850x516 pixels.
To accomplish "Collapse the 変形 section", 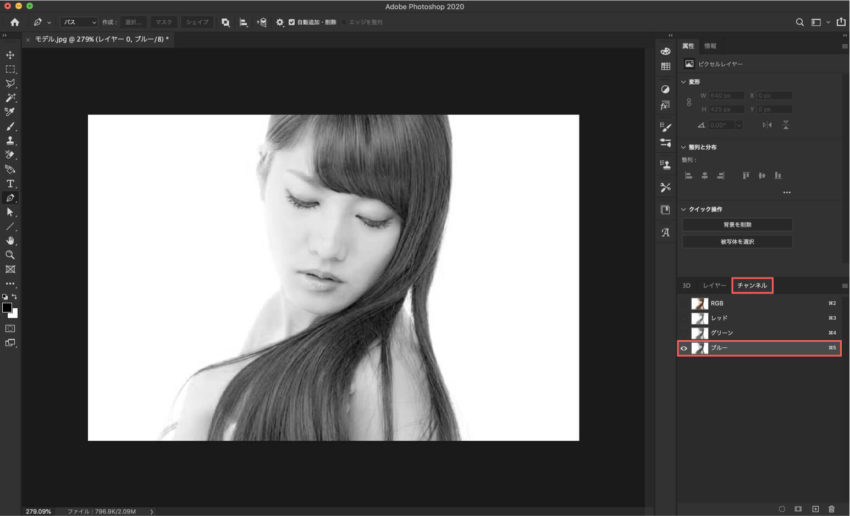I will [x=684, y=82].
